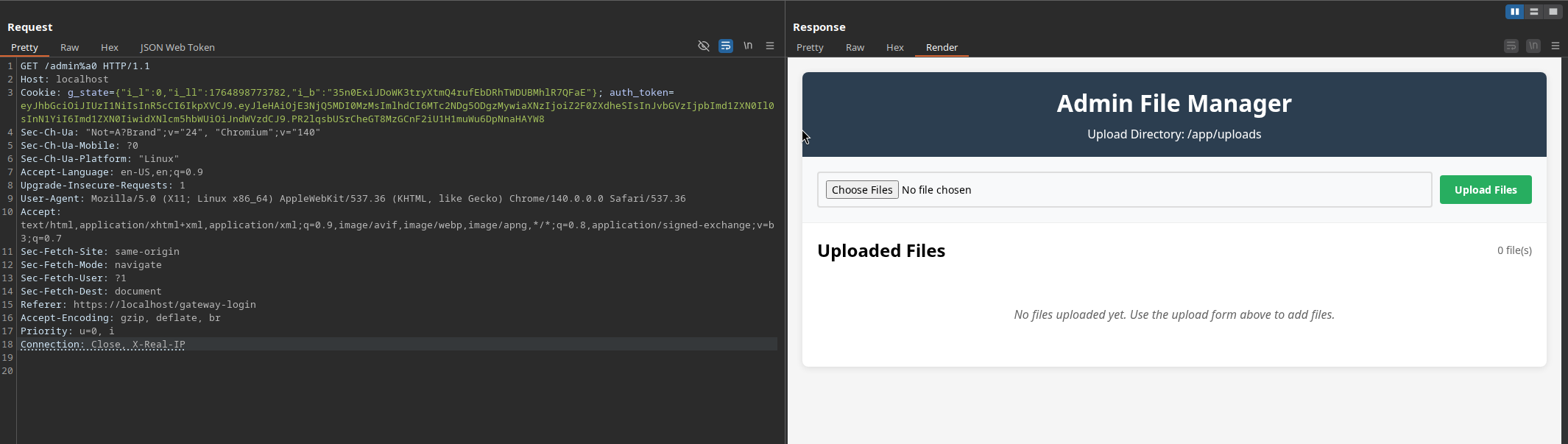The height and width of the screenshot is (444, 1568).
Task: Toggle line wrap in the Request editor
Action: click(x=725, y=46)
